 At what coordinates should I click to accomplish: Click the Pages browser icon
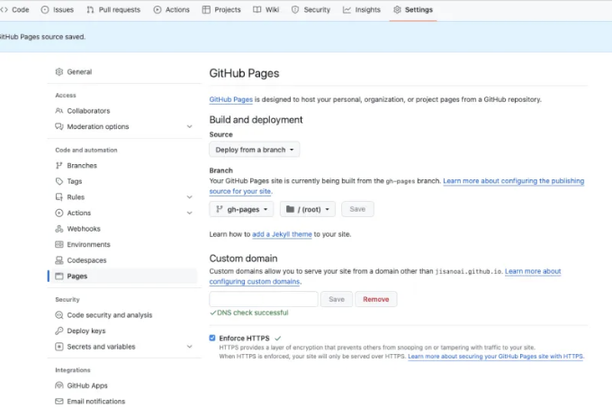click(x=59, y=276)
